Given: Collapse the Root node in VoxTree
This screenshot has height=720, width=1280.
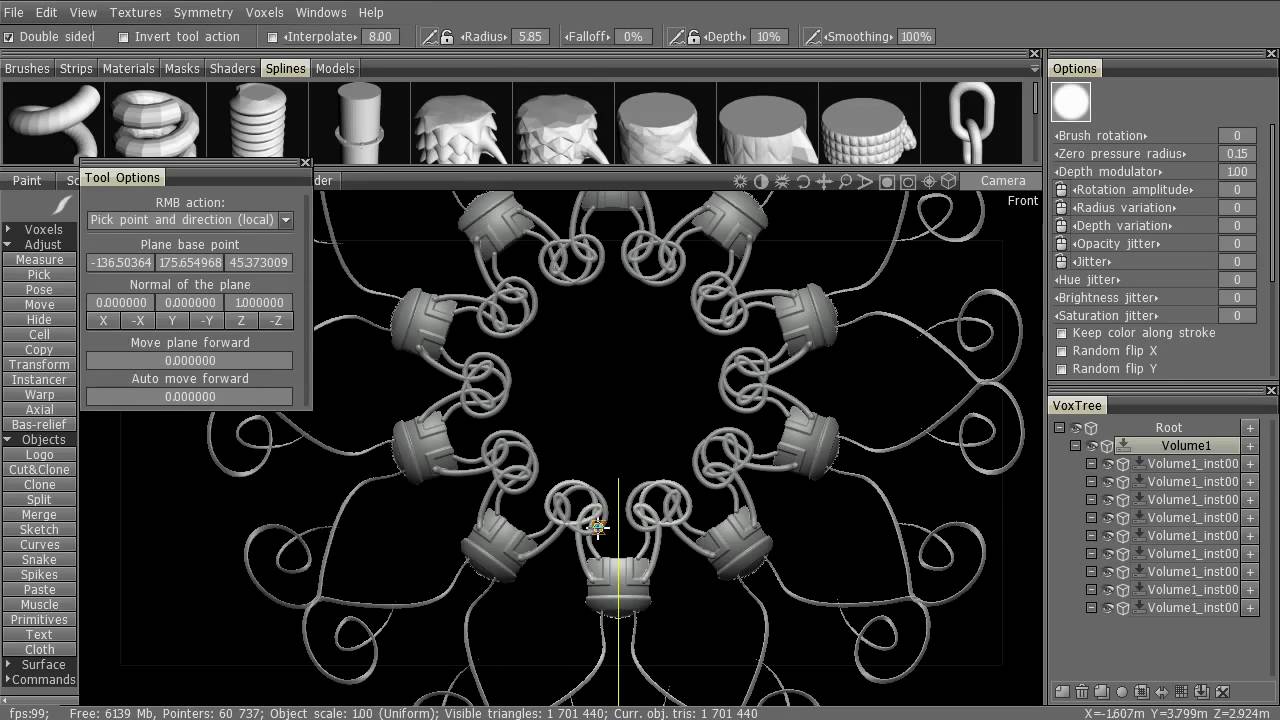Looking at the screenshot, I should tap(1060, 428).
